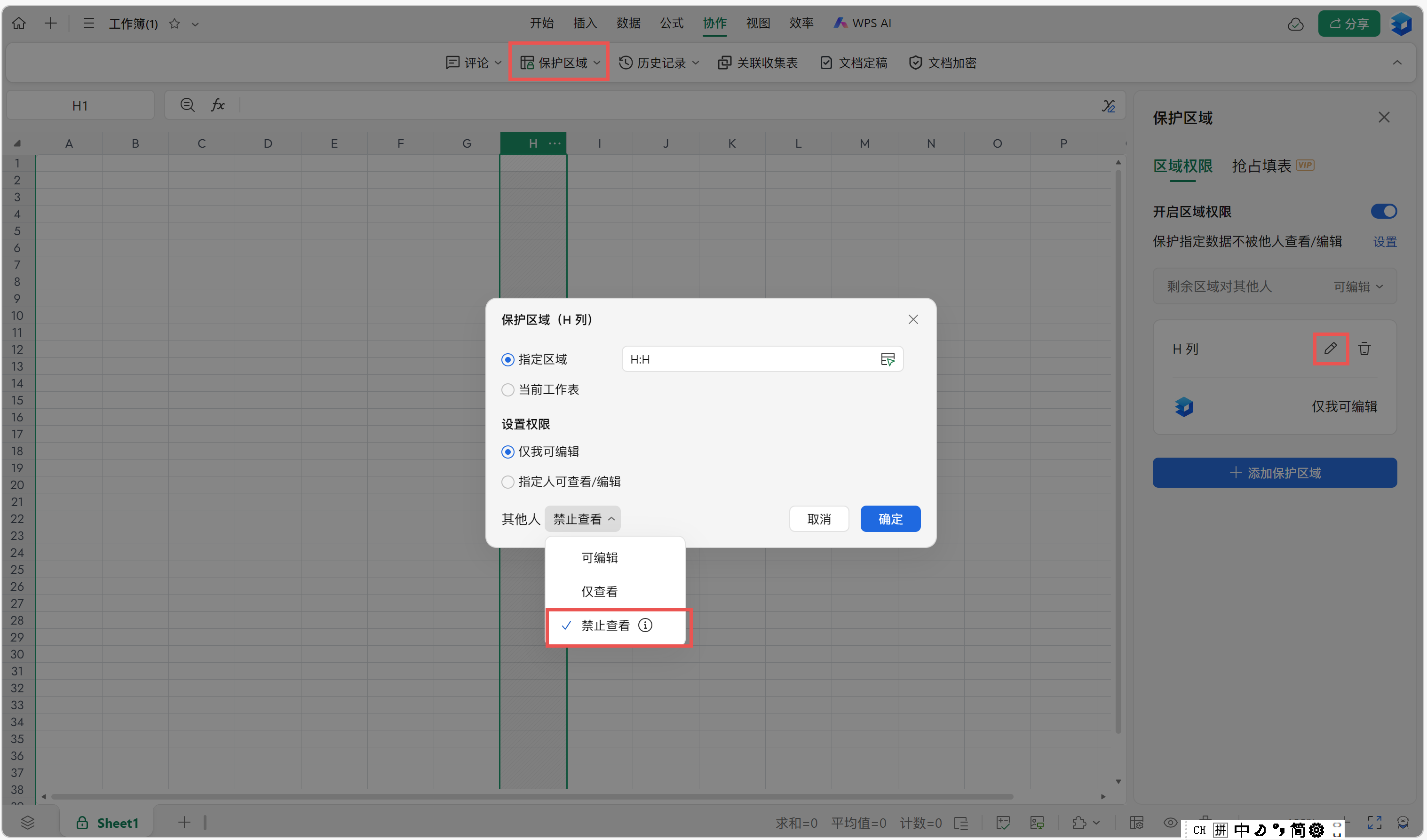
Task: Click the star icon next to 工作簿(1)
Action: point(174,23)
